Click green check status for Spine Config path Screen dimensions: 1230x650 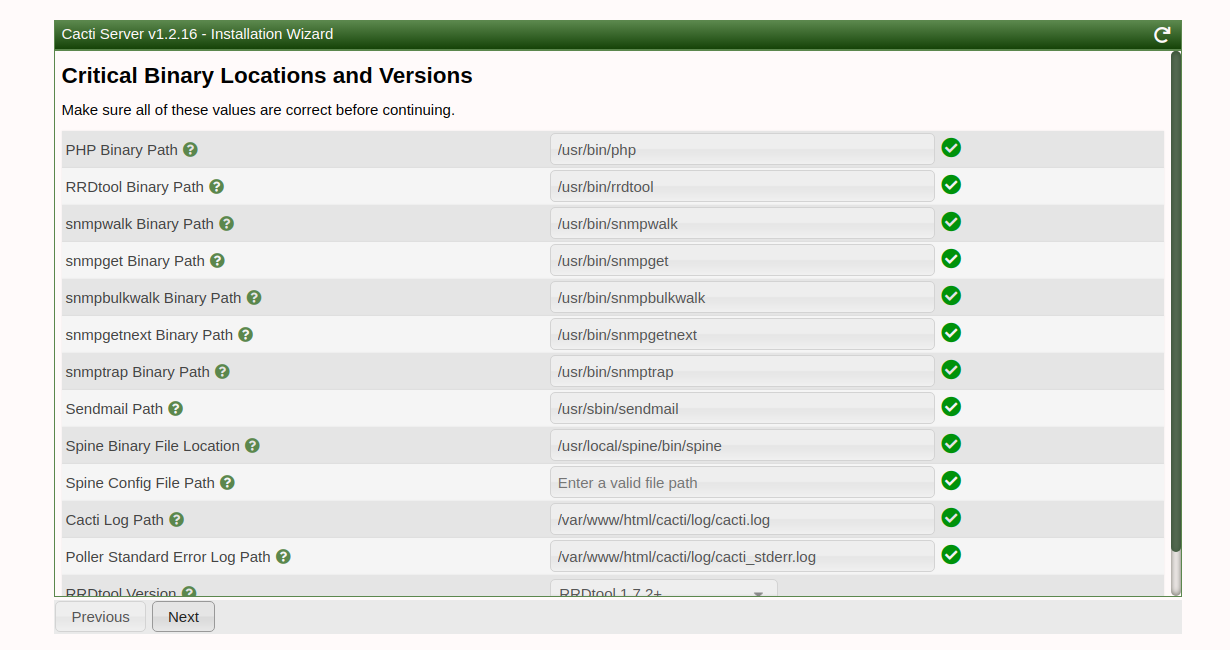click(951, 481)
